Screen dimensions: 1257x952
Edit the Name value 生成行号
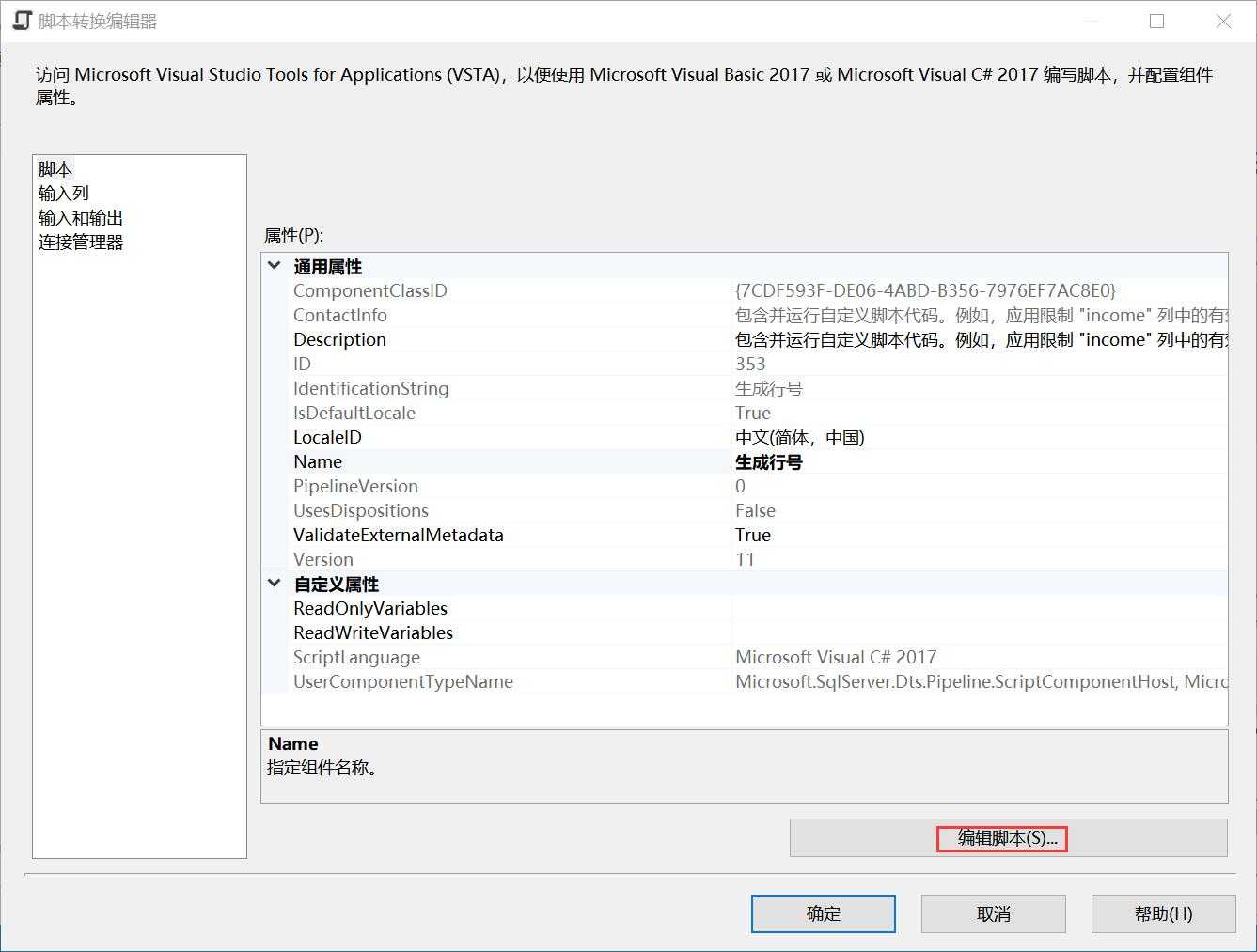[x=769, y=461]
